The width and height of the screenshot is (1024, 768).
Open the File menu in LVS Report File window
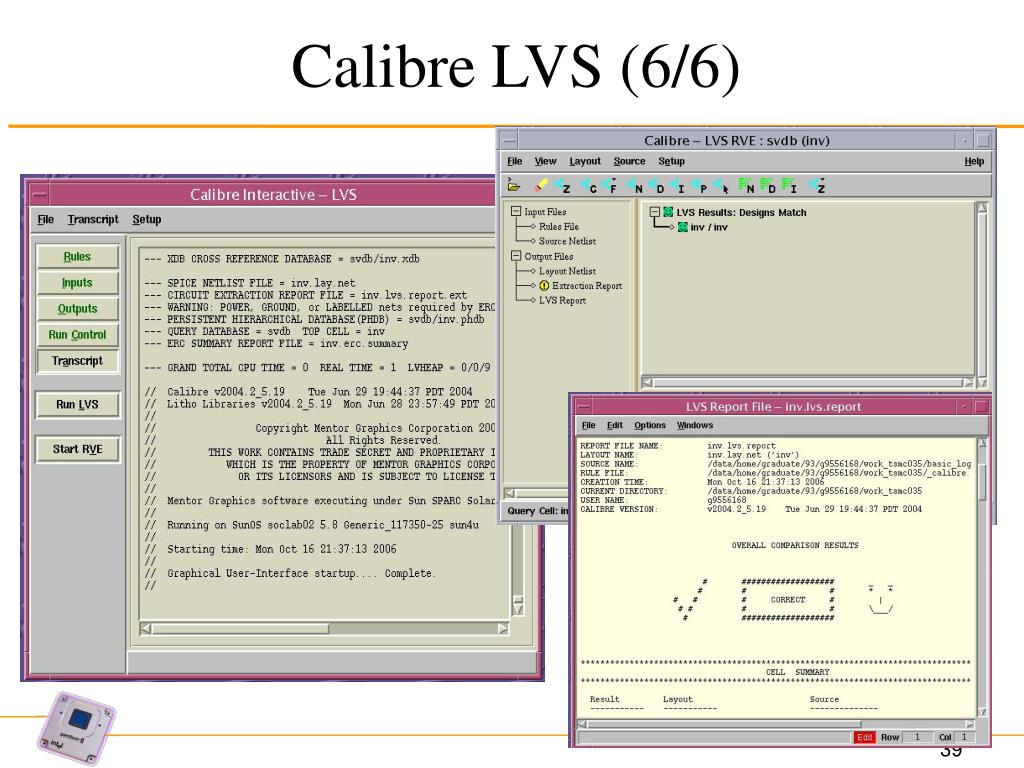[588, 425]
